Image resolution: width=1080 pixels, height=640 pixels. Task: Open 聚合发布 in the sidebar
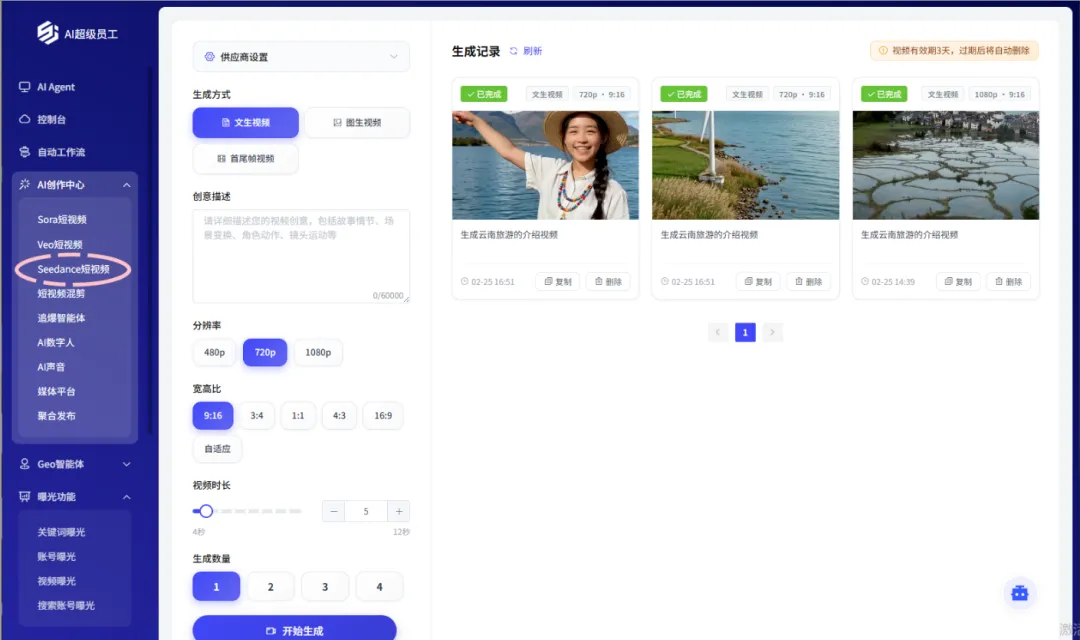(x=56, y=415)
